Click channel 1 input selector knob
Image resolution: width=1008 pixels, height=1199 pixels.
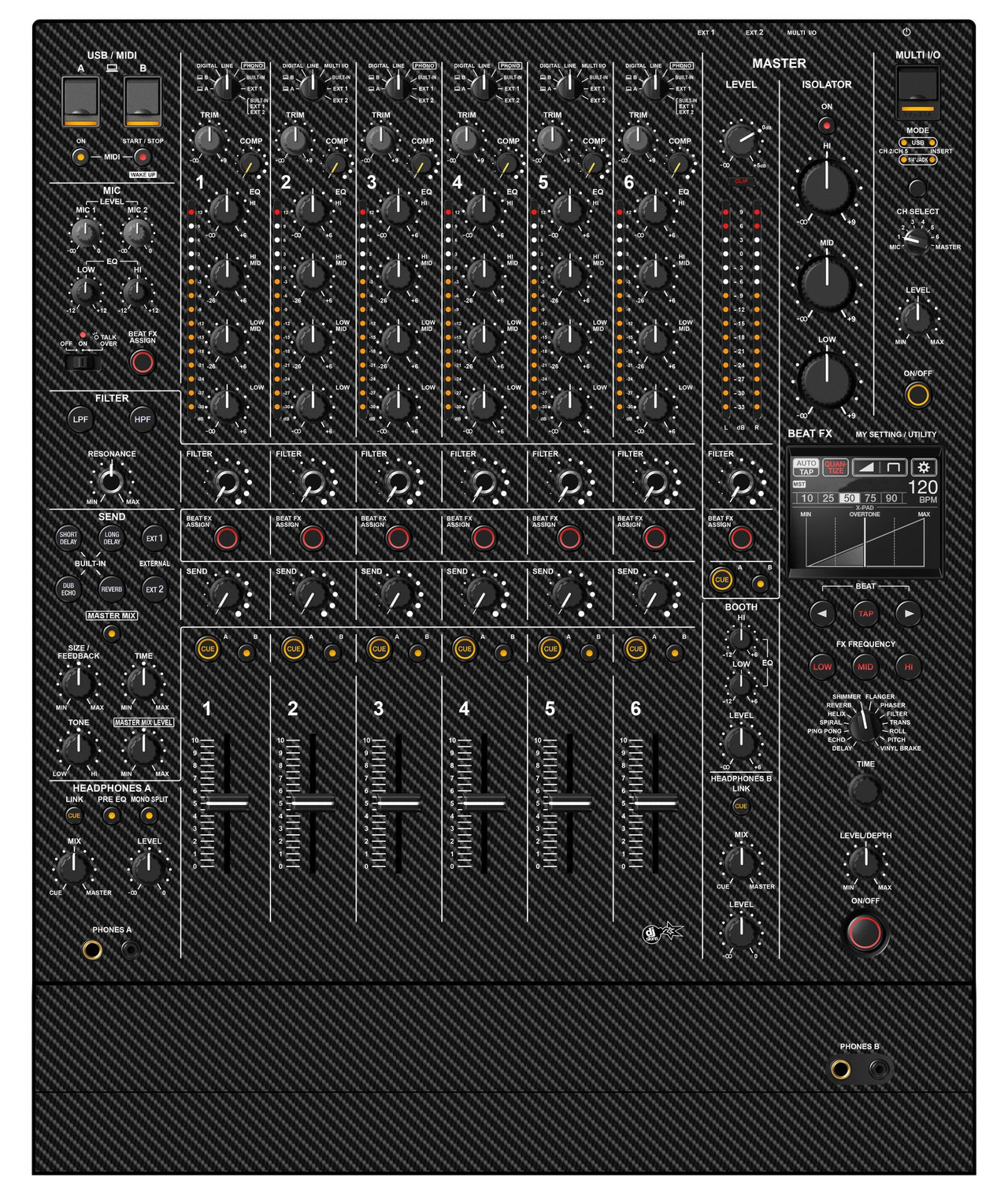[226, 86]
